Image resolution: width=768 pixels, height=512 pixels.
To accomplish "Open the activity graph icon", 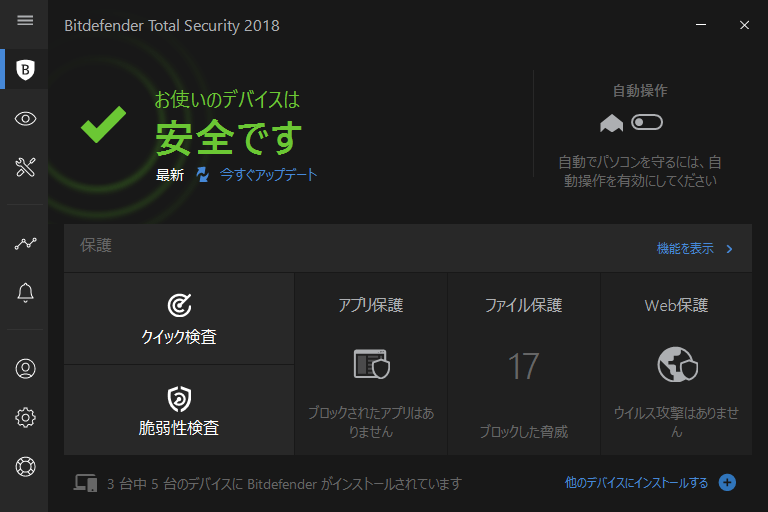I will 26,243.
